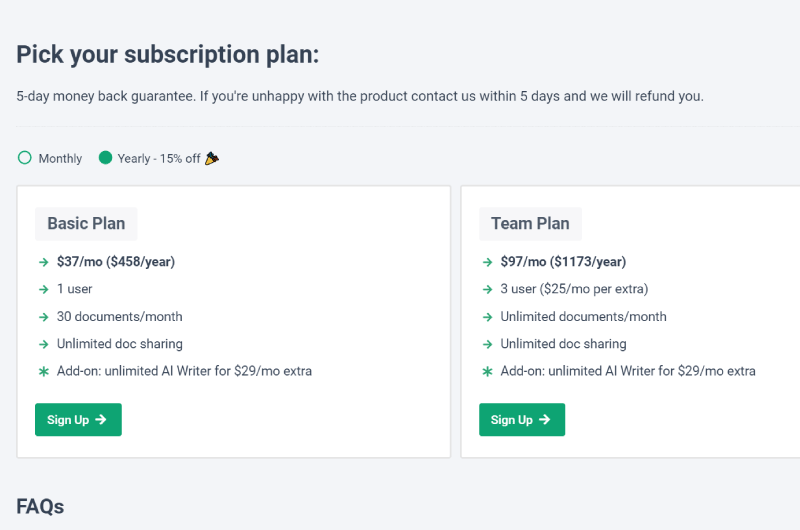The height and width of the screenshot is (530, 800).
Task: Click Basic Plan's Unlimited doc sharing text
Action: coord(119,344)
